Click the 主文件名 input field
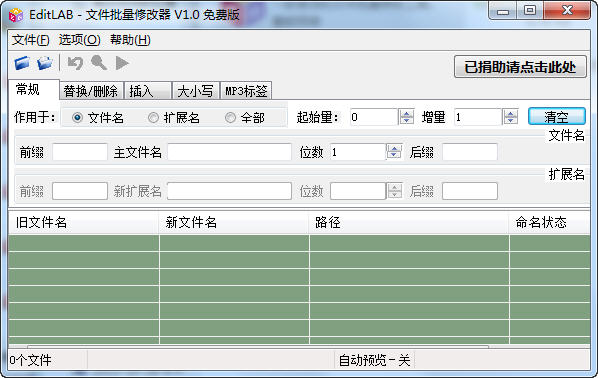The width and height of the screenshot is (598, 378). pos(230,152)
